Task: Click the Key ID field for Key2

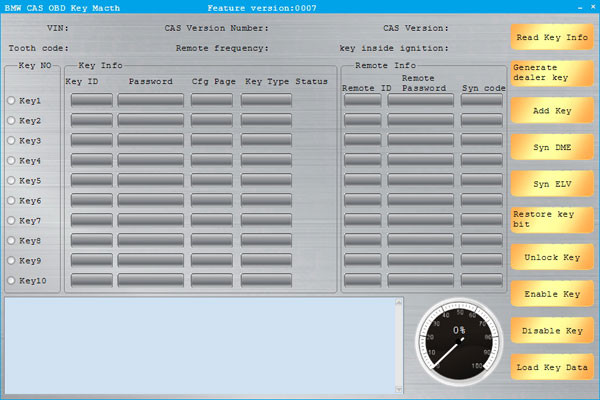Action: point(92,120)
